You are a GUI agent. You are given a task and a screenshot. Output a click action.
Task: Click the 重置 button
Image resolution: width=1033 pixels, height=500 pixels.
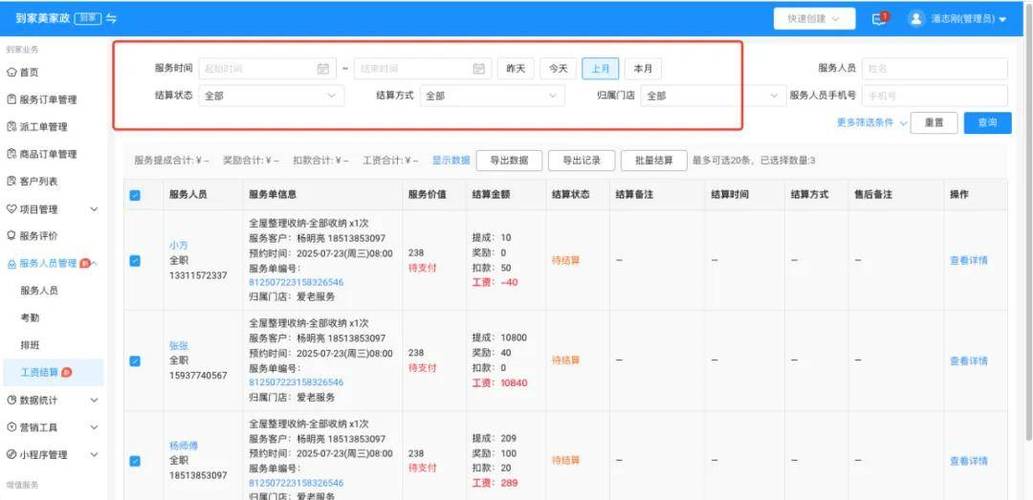[x=934, y=123]
